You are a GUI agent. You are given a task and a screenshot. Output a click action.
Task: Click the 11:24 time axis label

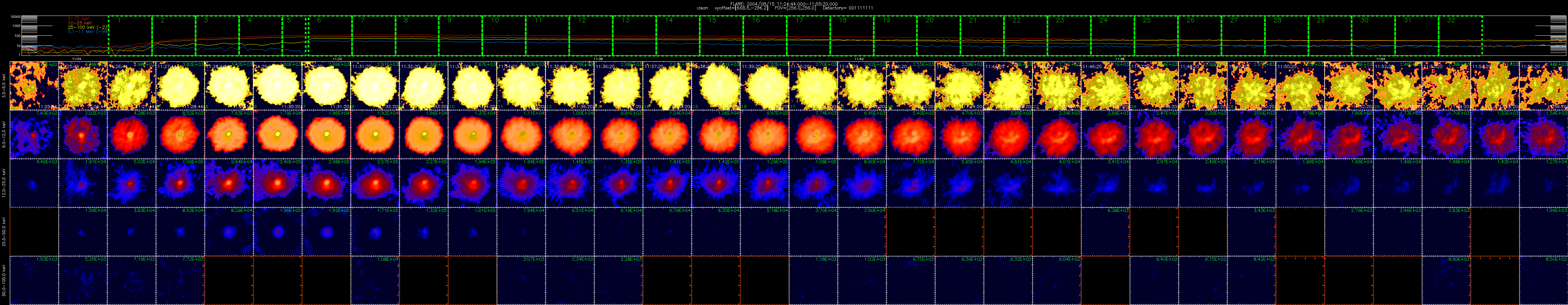[x=77, y=58]
